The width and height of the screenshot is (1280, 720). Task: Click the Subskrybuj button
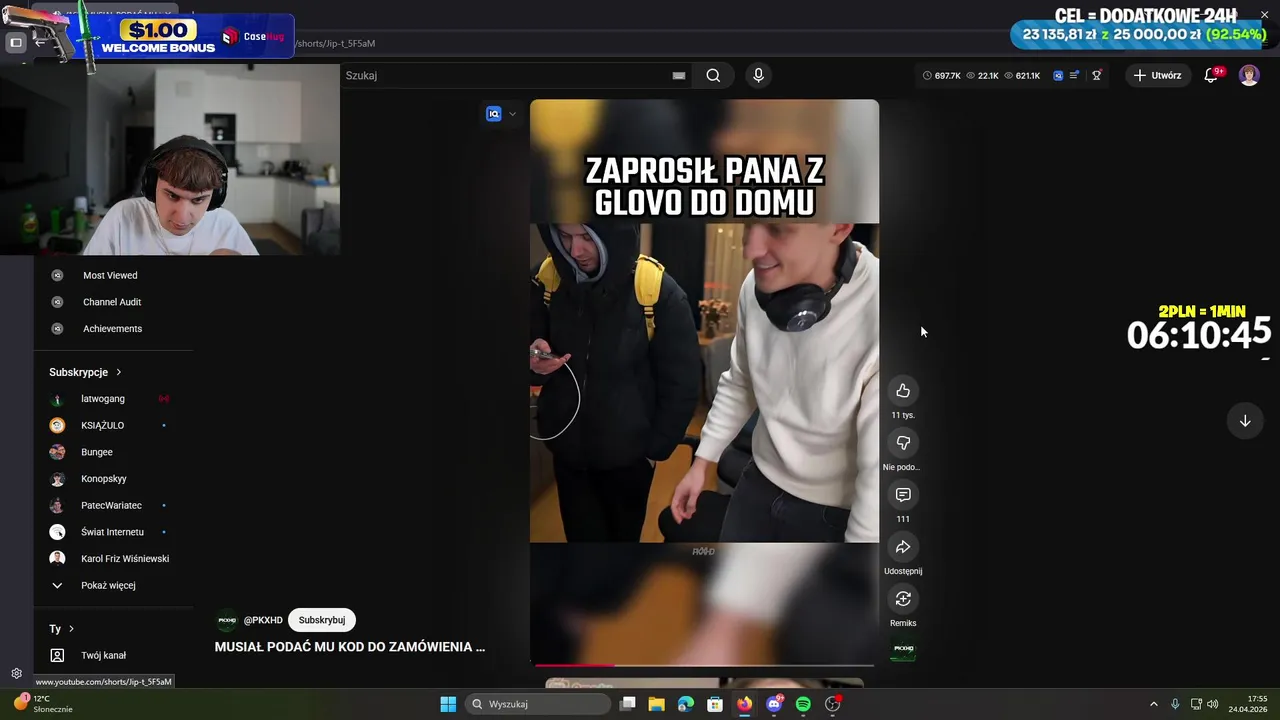(x=322, y=620)
